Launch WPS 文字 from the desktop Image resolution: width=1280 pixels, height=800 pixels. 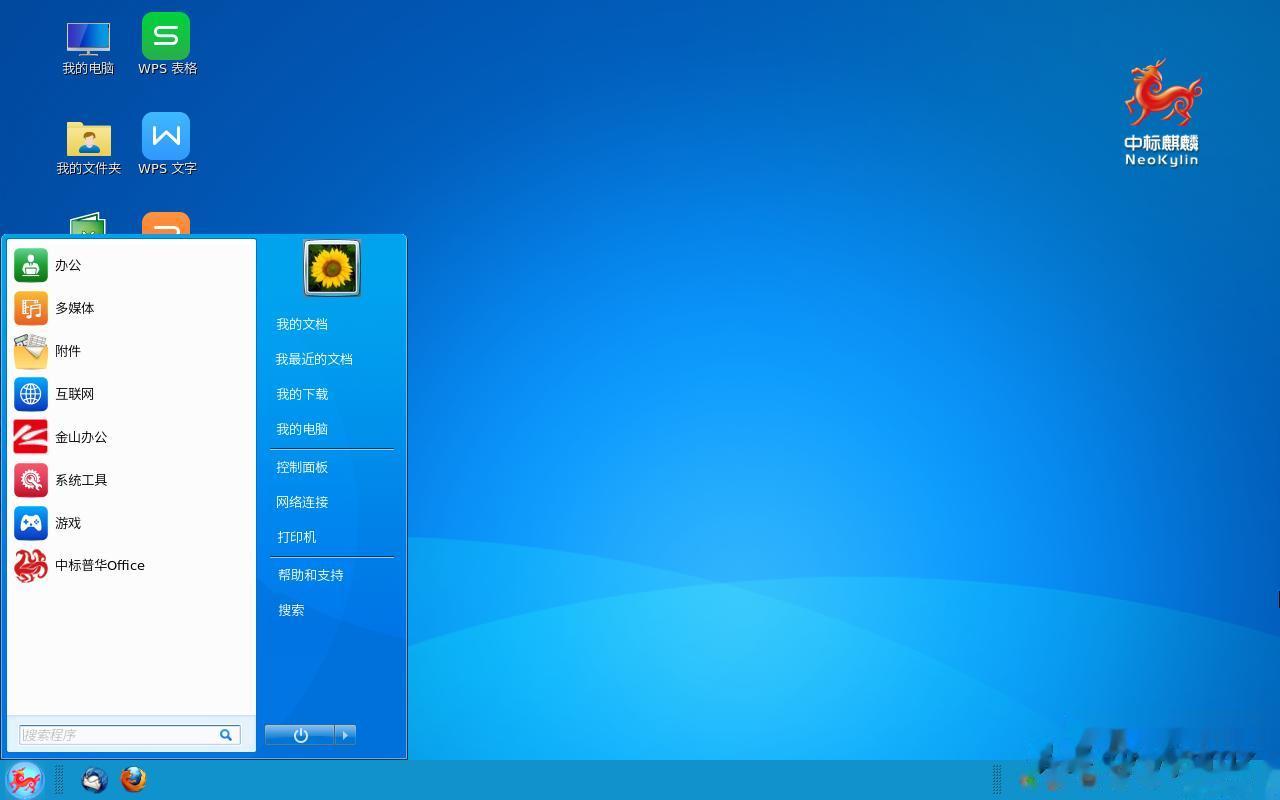167,146
